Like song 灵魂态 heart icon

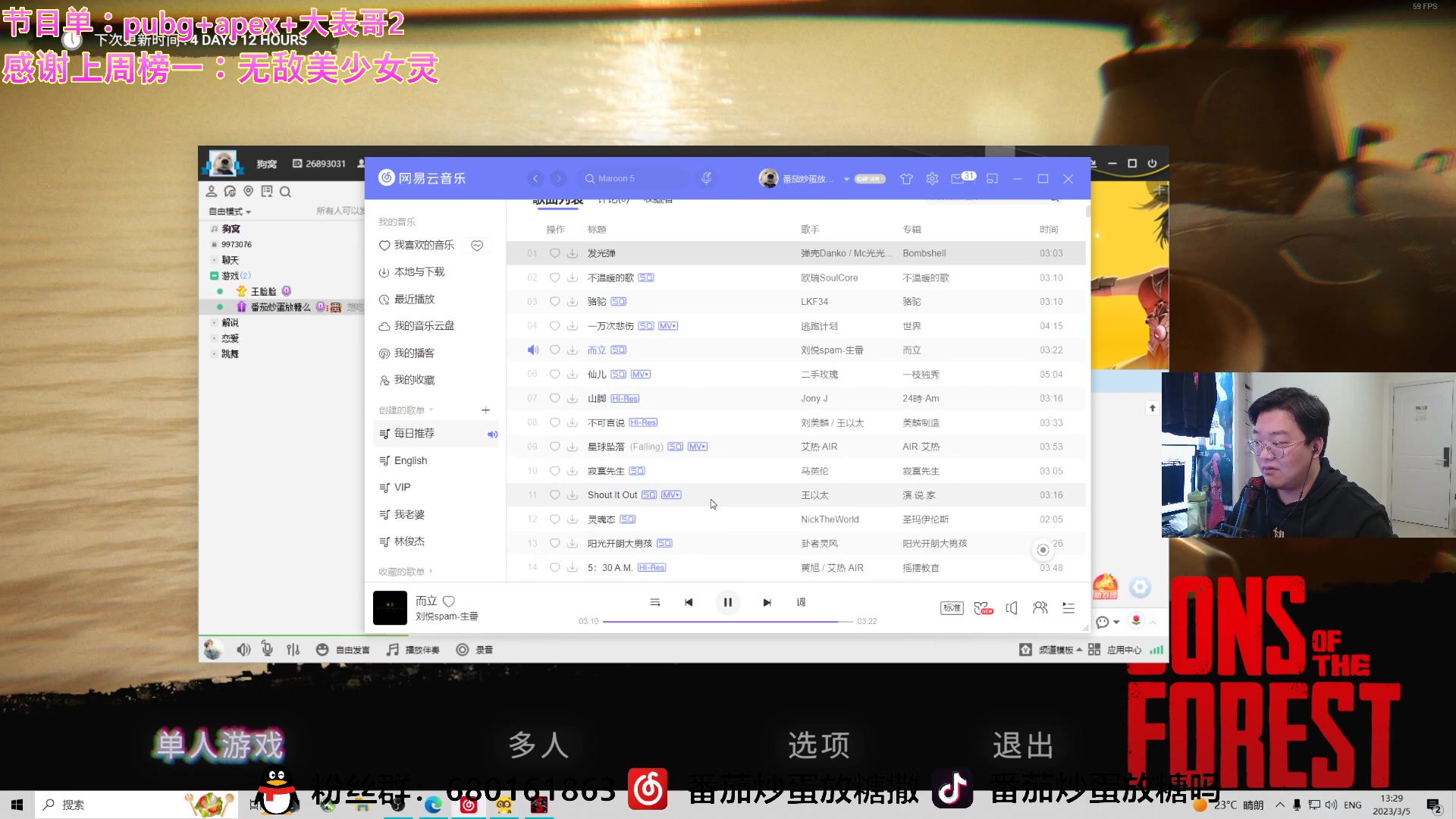(554, 519)
